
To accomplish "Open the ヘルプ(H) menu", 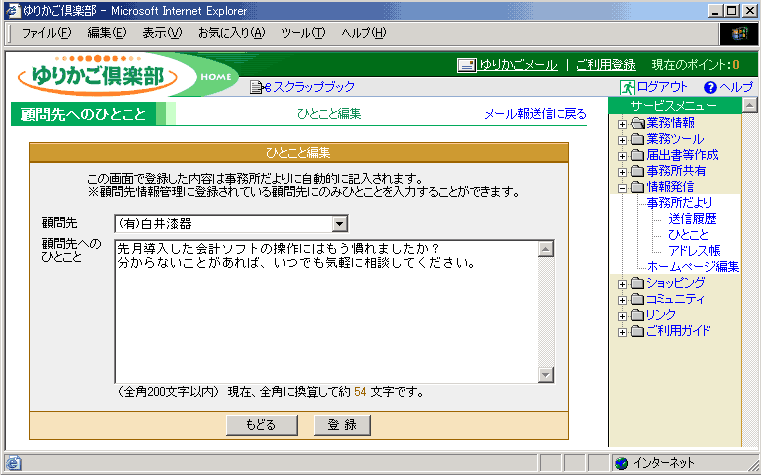I will [x=364, y=33].
